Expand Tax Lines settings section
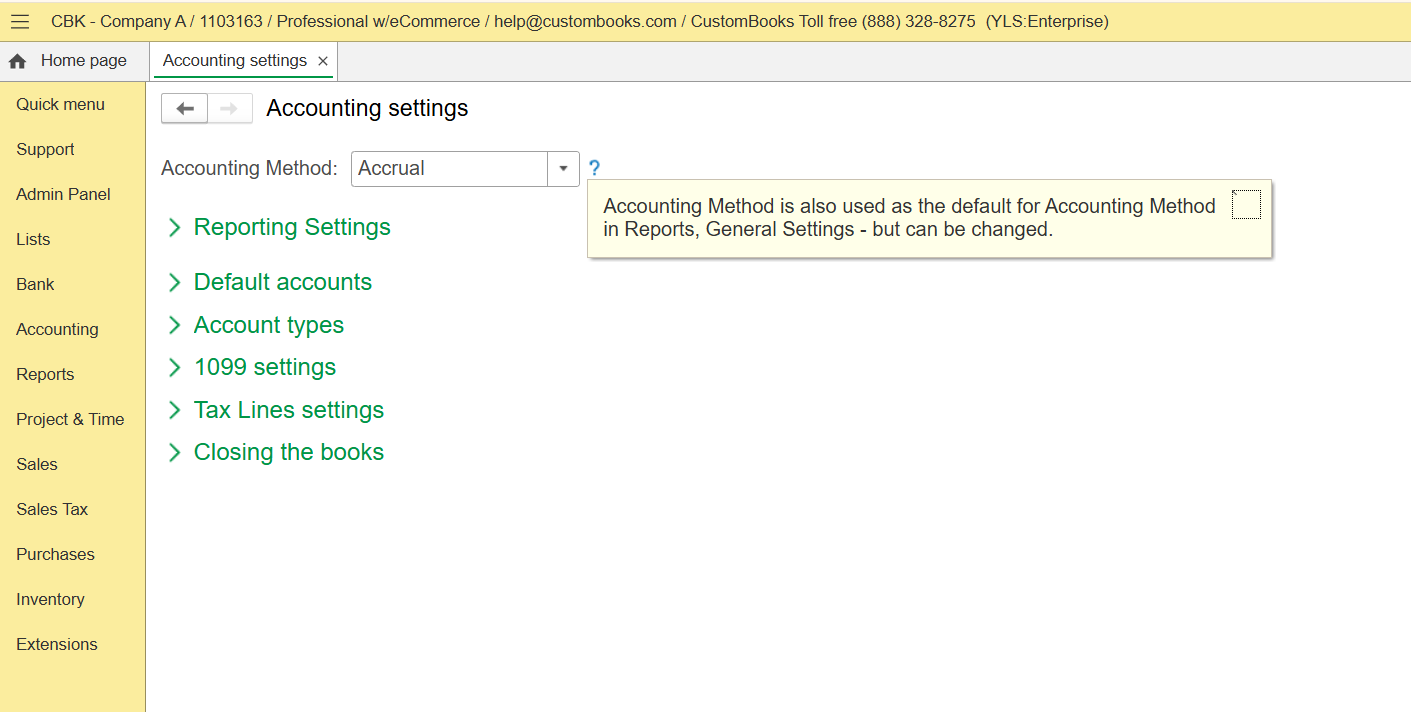This screenshot has height=712, width=1411. [288, 410]
